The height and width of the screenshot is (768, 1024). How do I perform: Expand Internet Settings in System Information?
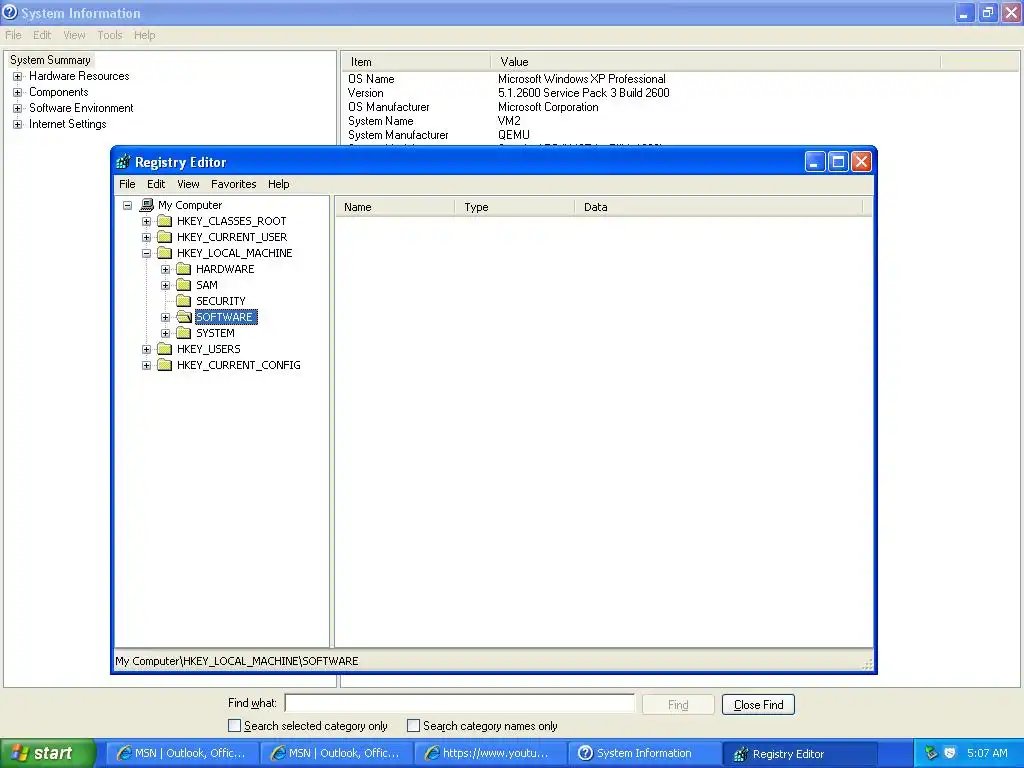(18, 124)
